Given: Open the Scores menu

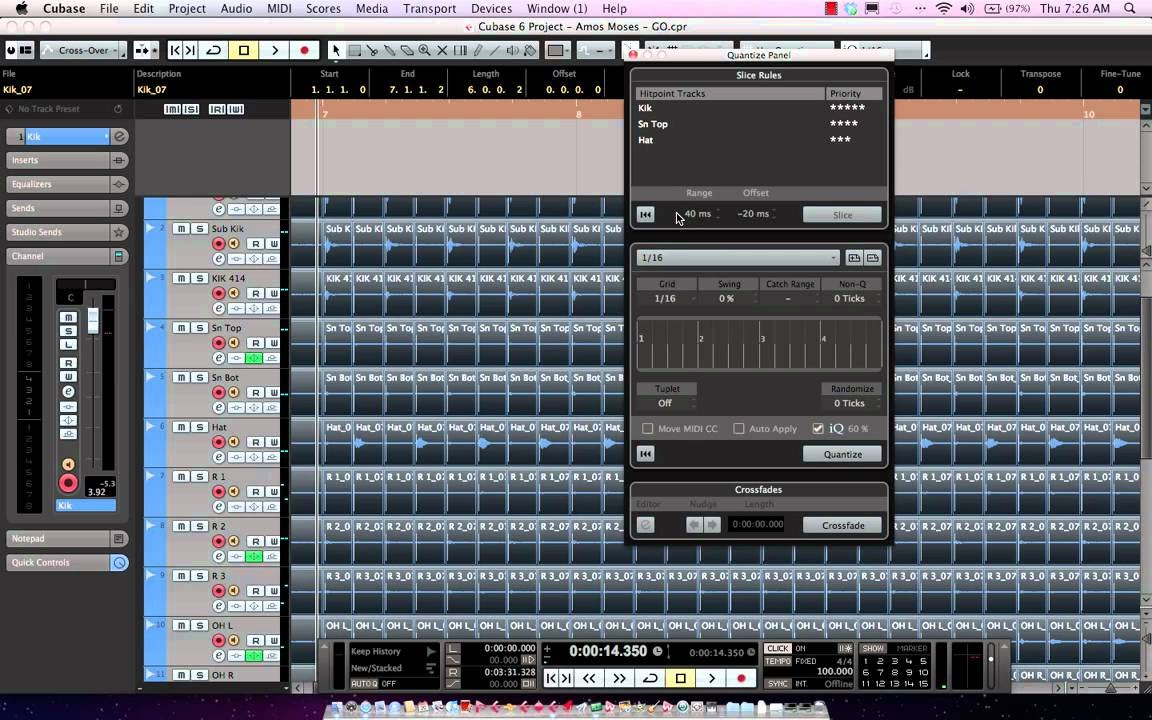Looking at the screenshot, I should click(323, 9).
